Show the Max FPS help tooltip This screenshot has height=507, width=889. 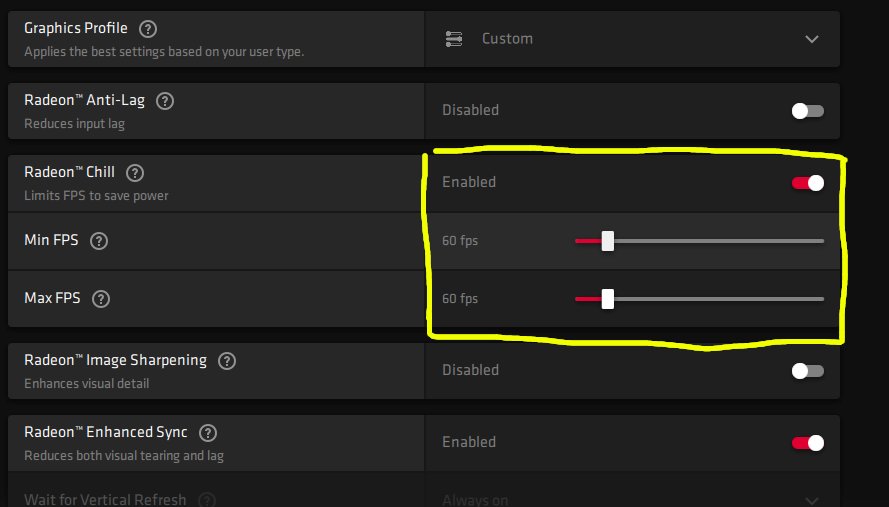coord(101,299)
